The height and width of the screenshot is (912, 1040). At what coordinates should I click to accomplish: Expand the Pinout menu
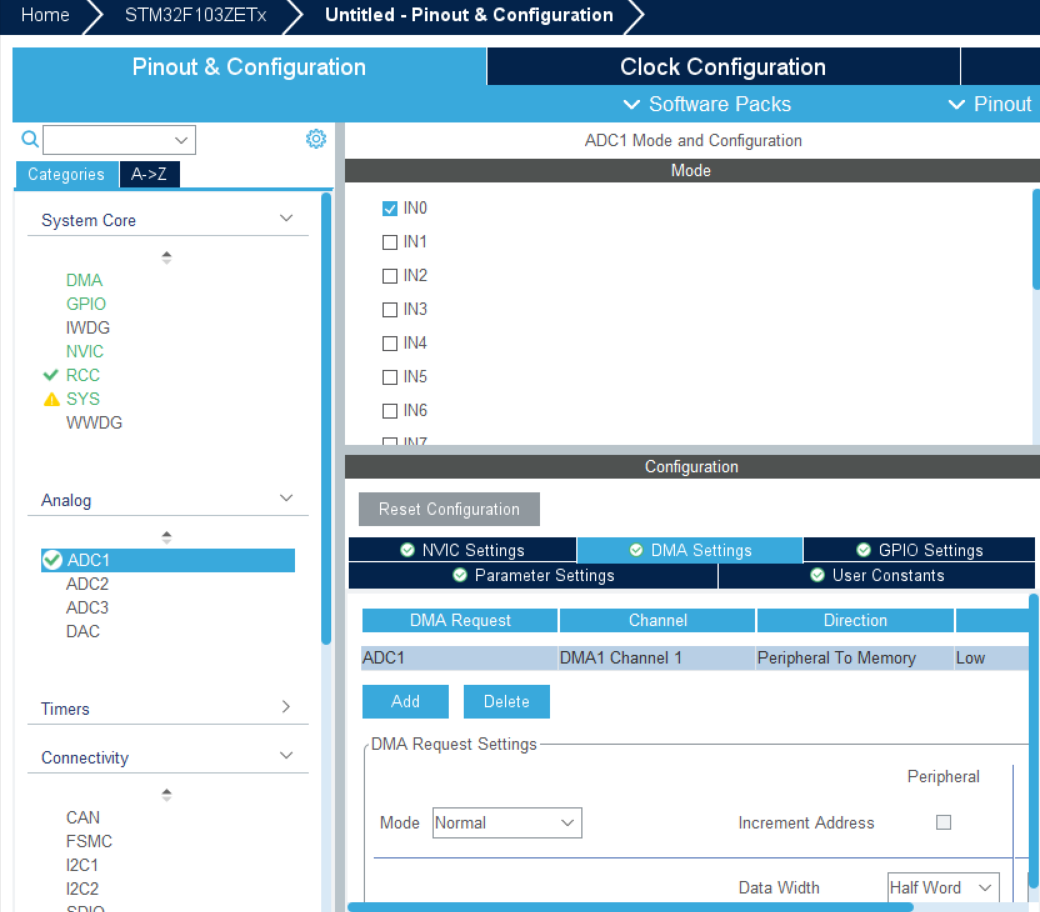[990, 104]
